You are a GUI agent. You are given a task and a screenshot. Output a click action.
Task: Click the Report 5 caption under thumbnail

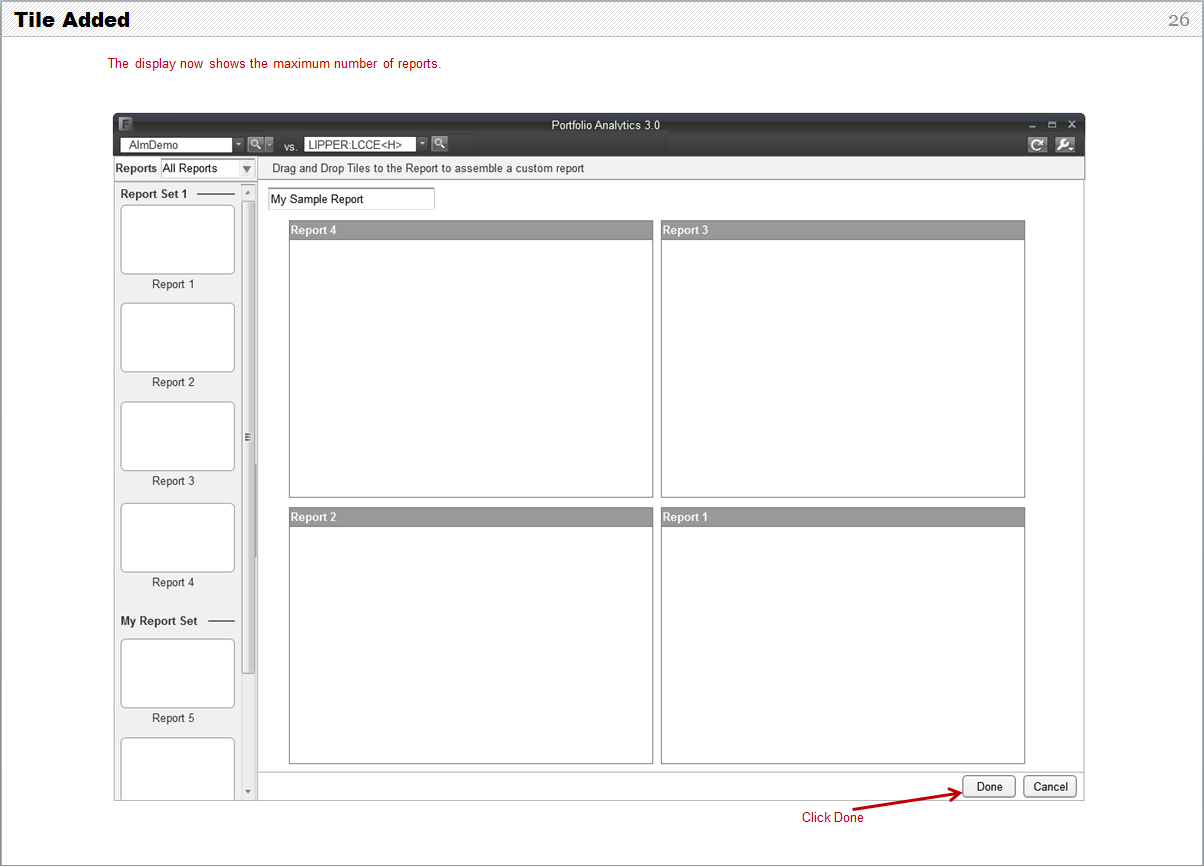pyautogui.click(x=173, y=718)
